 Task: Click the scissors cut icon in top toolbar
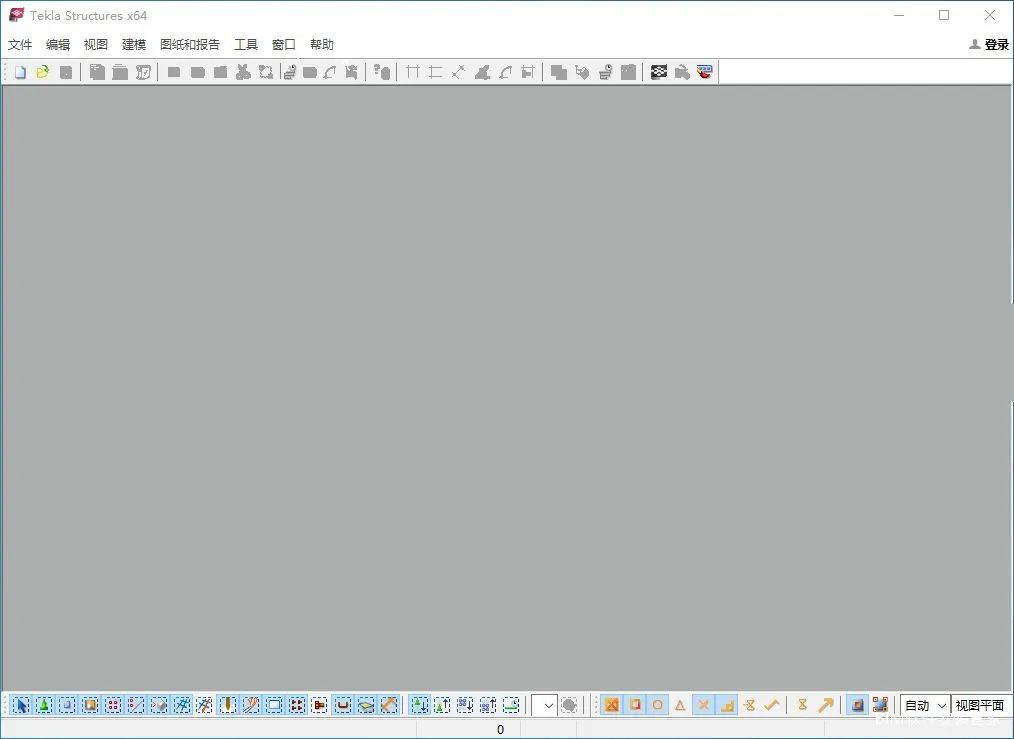[x=243, y=72]
